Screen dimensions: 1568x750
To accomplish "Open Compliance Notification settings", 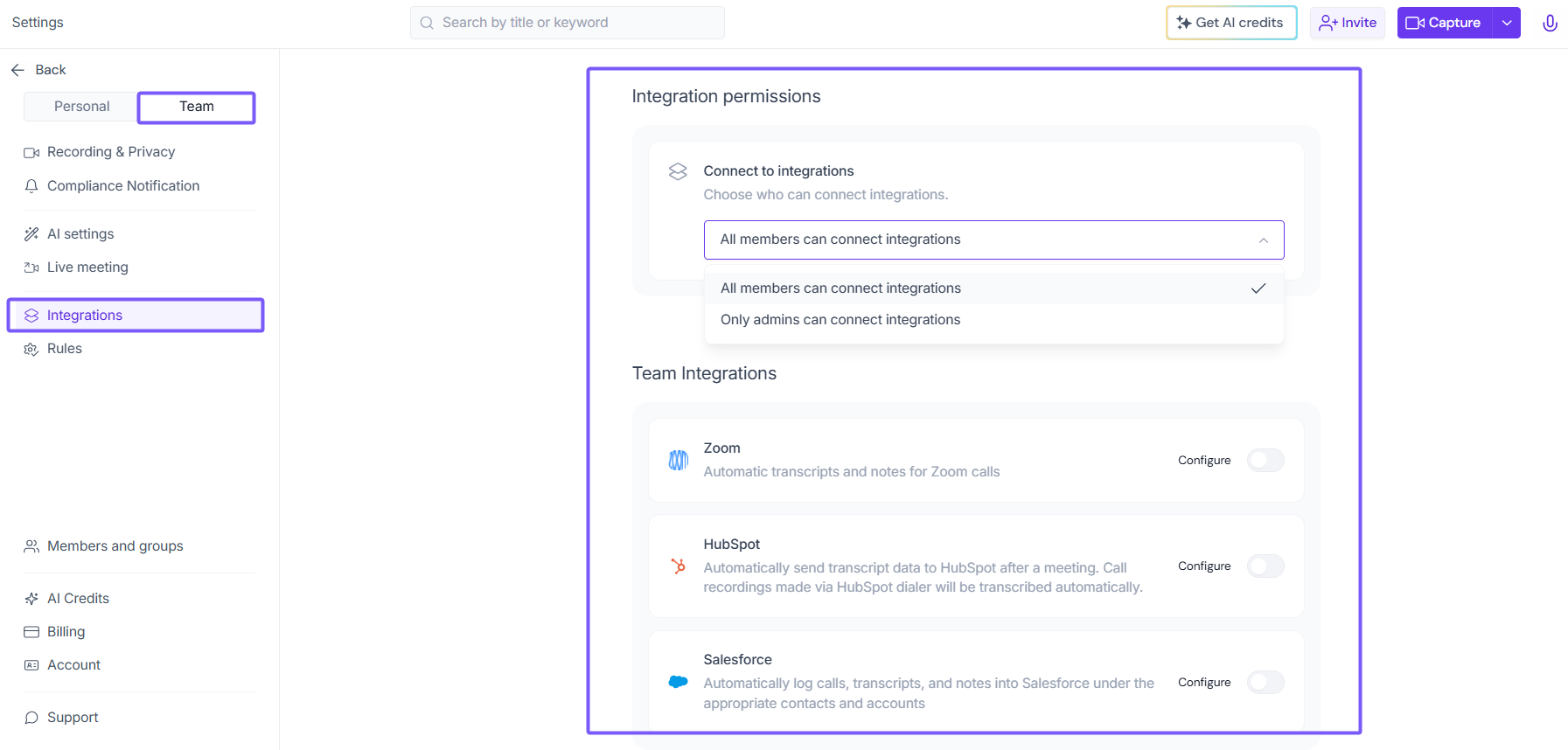I will pos(123,186).
